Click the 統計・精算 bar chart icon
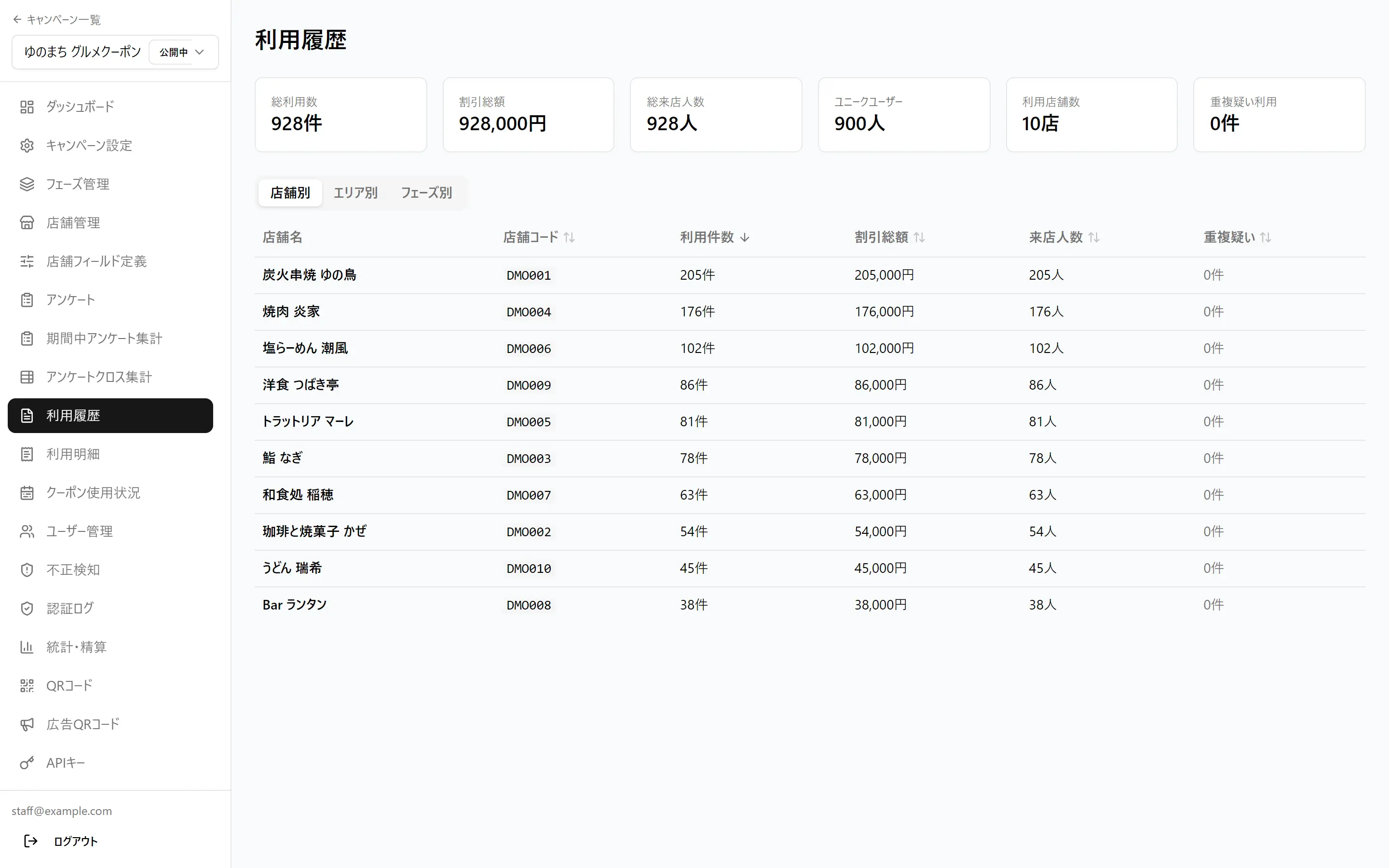Viewport: 1389px width, 868px height. click(x=27, y=647)
